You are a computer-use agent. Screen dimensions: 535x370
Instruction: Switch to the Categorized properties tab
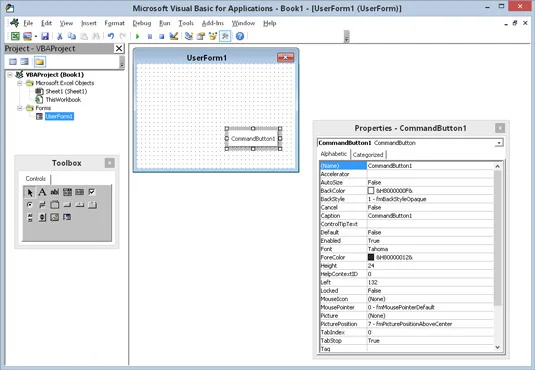coord(368,155)
